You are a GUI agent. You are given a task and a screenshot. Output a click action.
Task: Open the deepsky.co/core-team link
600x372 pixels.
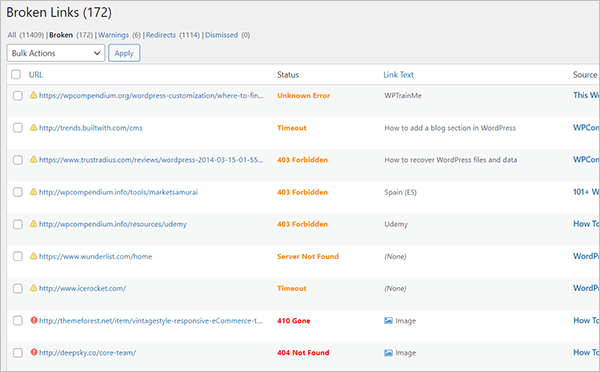[x=87, y=353]
